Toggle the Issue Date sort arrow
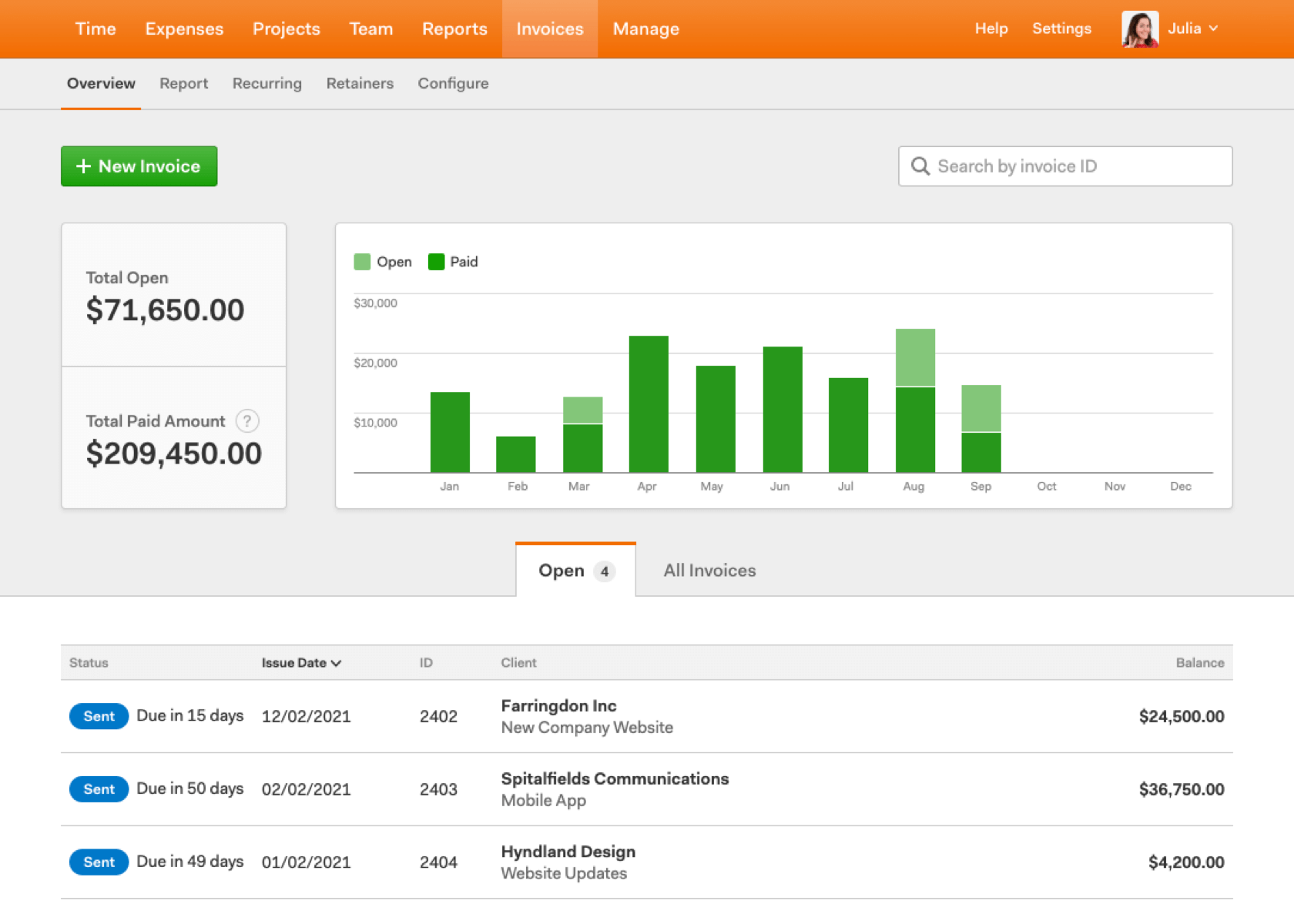Image resolution: width=1294 pixels, height=924 pixels. 337,662
